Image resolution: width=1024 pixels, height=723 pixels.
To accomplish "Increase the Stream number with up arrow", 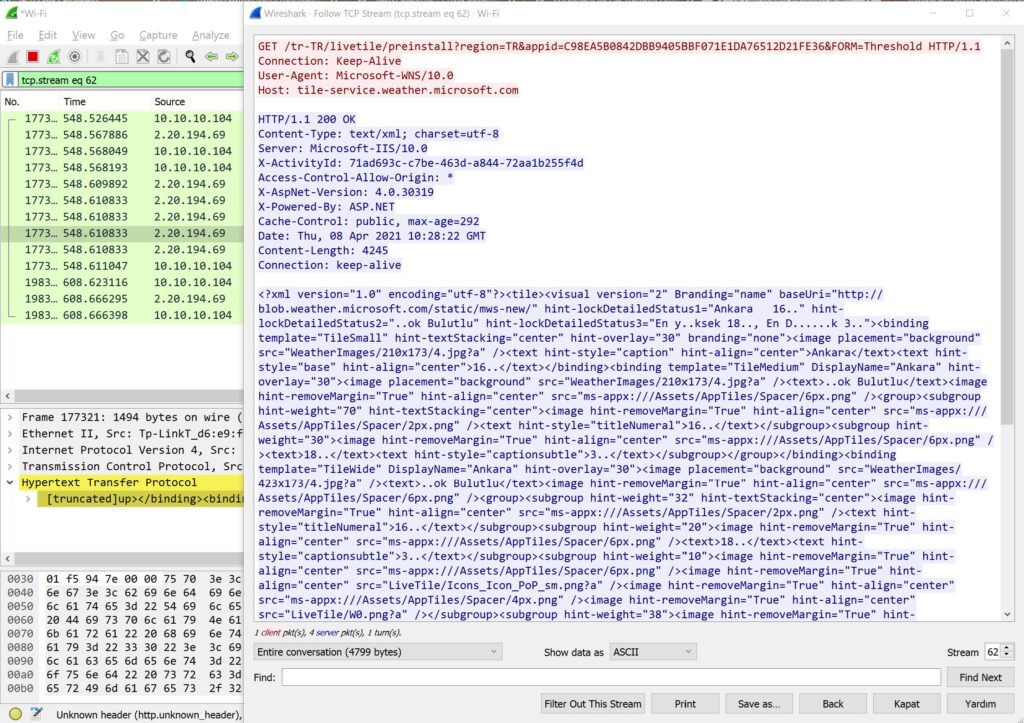I will point(1006,648).
